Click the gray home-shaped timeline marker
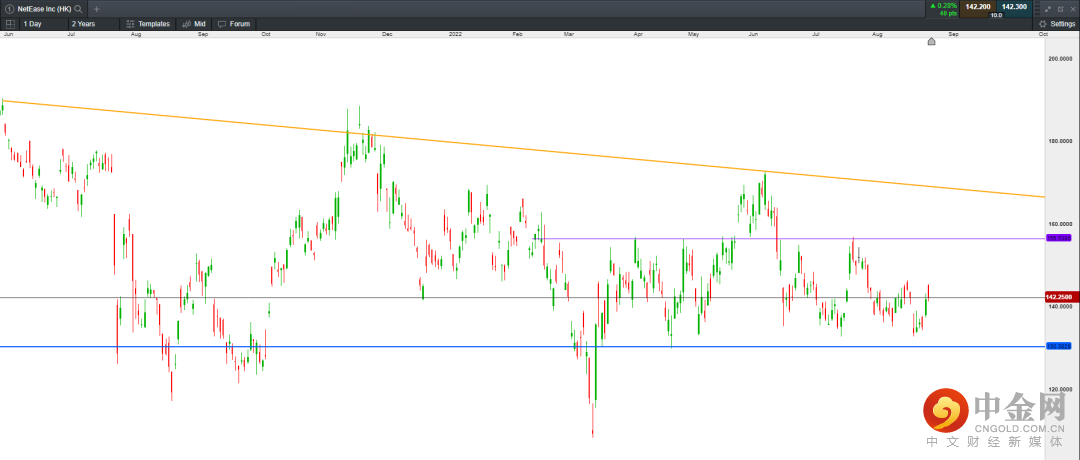The image size is (1080, 460). click(x=931, y=41)
